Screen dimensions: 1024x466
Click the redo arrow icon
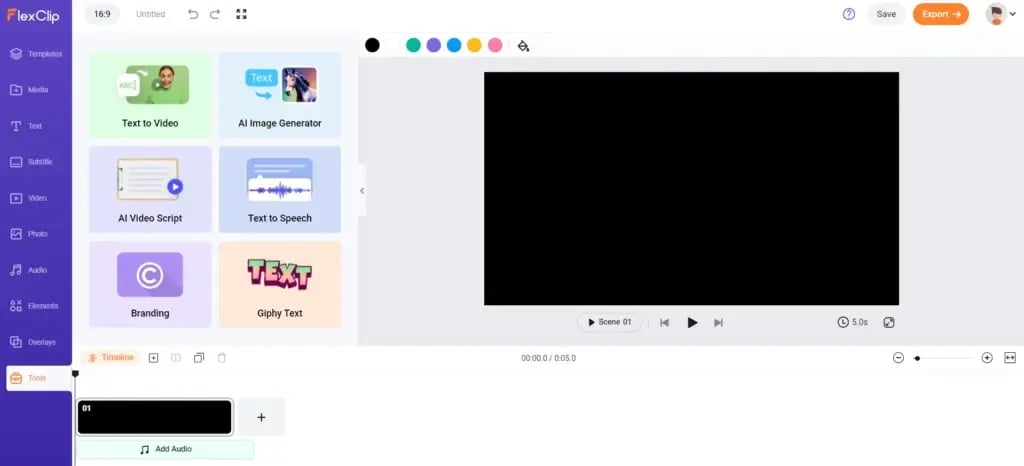tap(216, 14)
